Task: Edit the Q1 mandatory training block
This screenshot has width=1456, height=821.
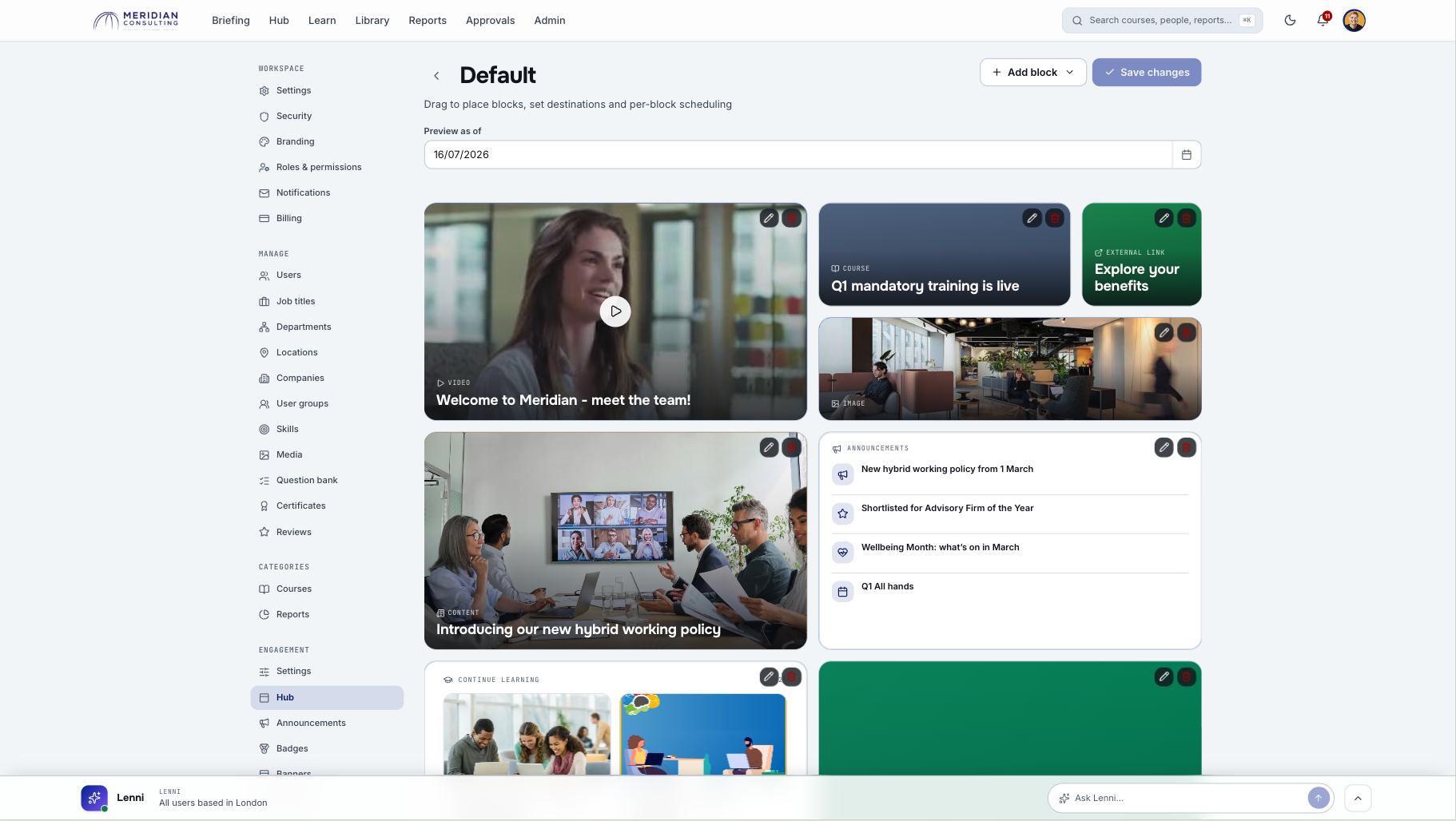Action: tap(1032, 218)
